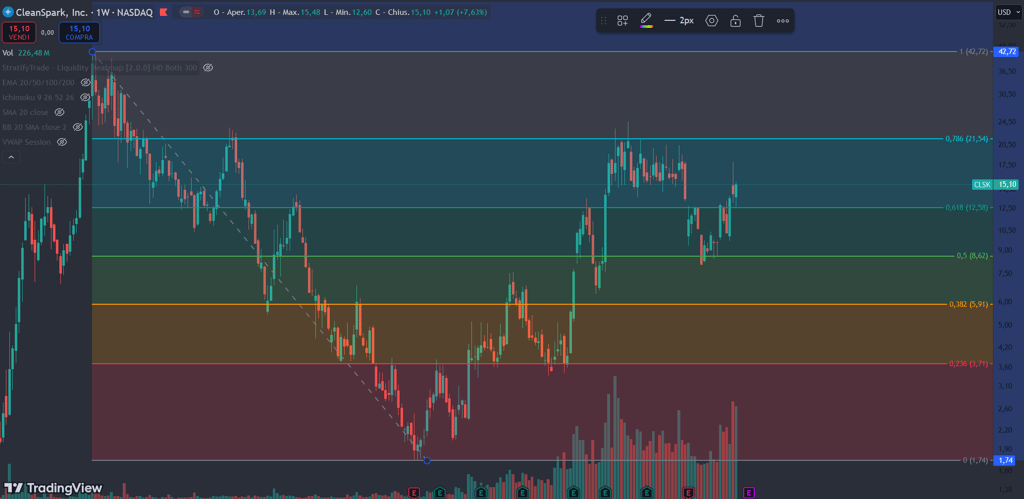
Task: Click the purple E future earnings marker
Action: click(x=749, y=492)
